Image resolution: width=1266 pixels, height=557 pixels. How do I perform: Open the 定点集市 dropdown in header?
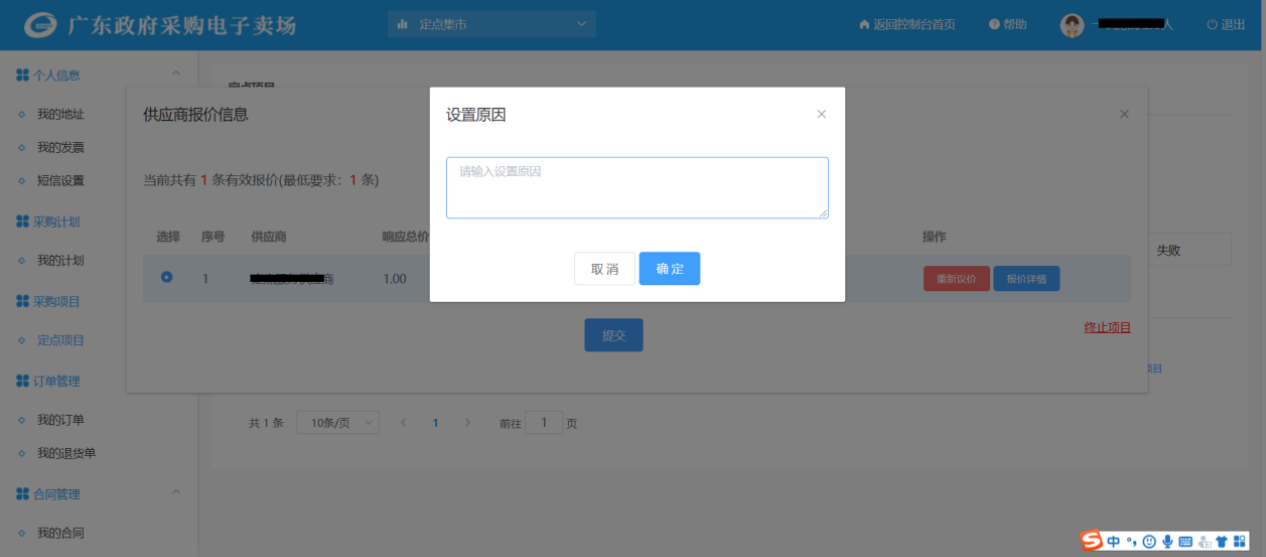point(491,24)
